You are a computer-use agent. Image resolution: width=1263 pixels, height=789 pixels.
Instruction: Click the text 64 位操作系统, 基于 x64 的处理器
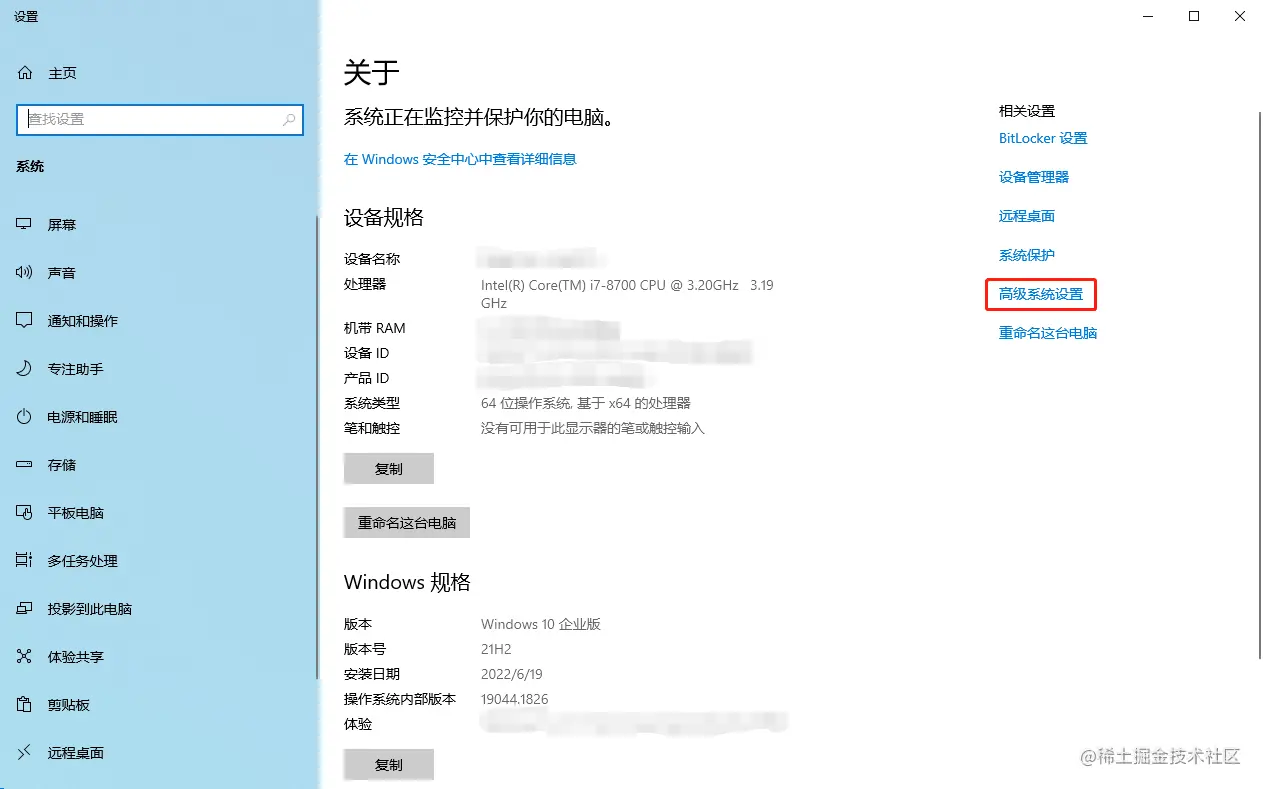586,403
